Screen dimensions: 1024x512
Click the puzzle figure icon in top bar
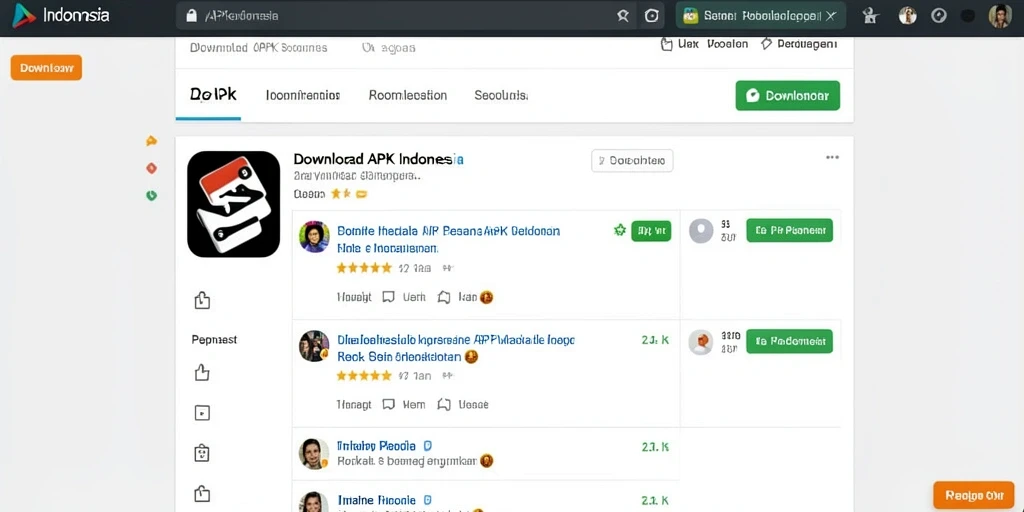870,16
